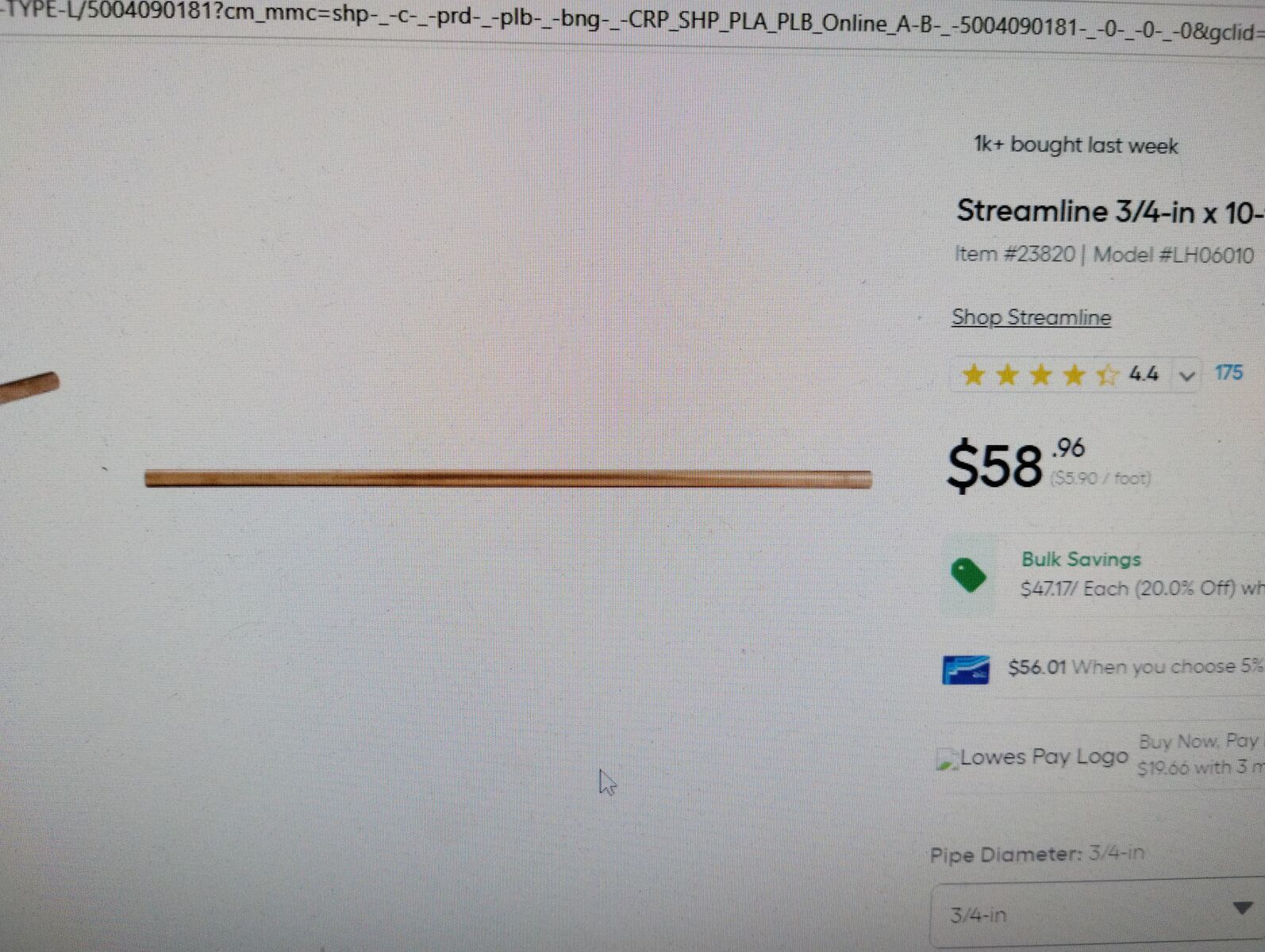Viewport: 1265px width, 952px height.
Task: Click the green Bulk Savings tag icon
Action: click(x=967, y=575)
